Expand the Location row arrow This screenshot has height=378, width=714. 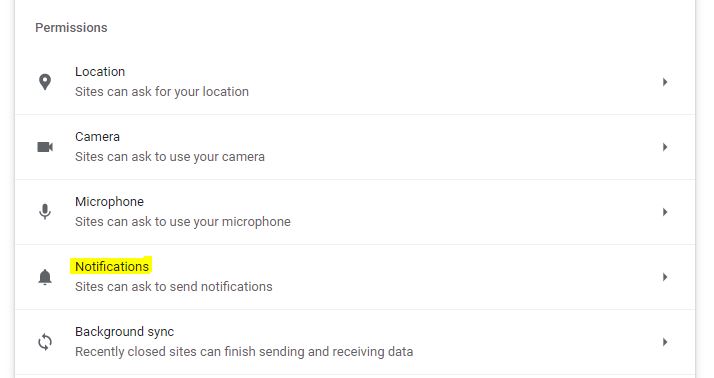[665, 82]
